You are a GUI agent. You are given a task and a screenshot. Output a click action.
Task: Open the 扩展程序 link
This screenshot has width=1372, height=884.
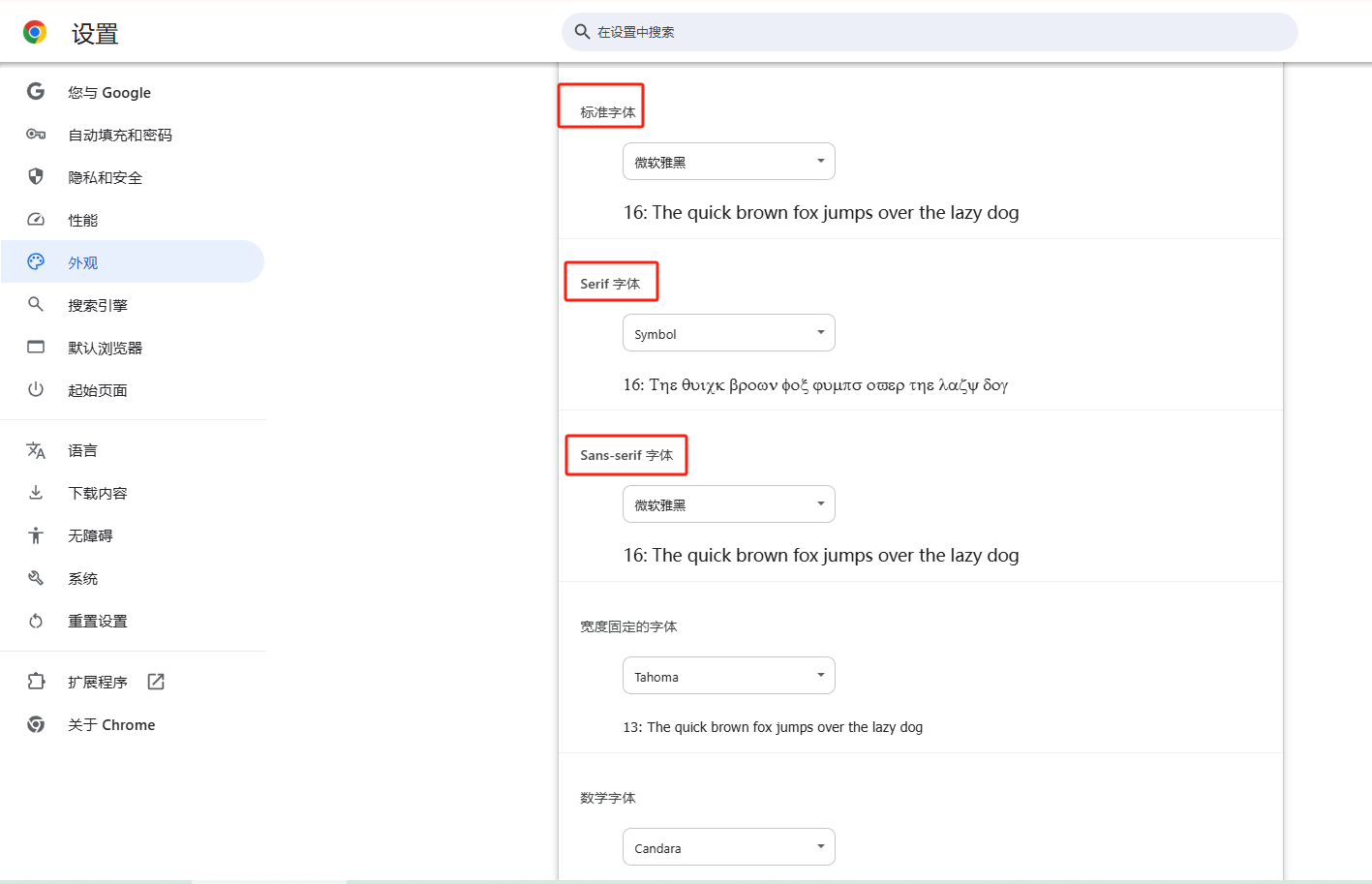coord(133,682)
